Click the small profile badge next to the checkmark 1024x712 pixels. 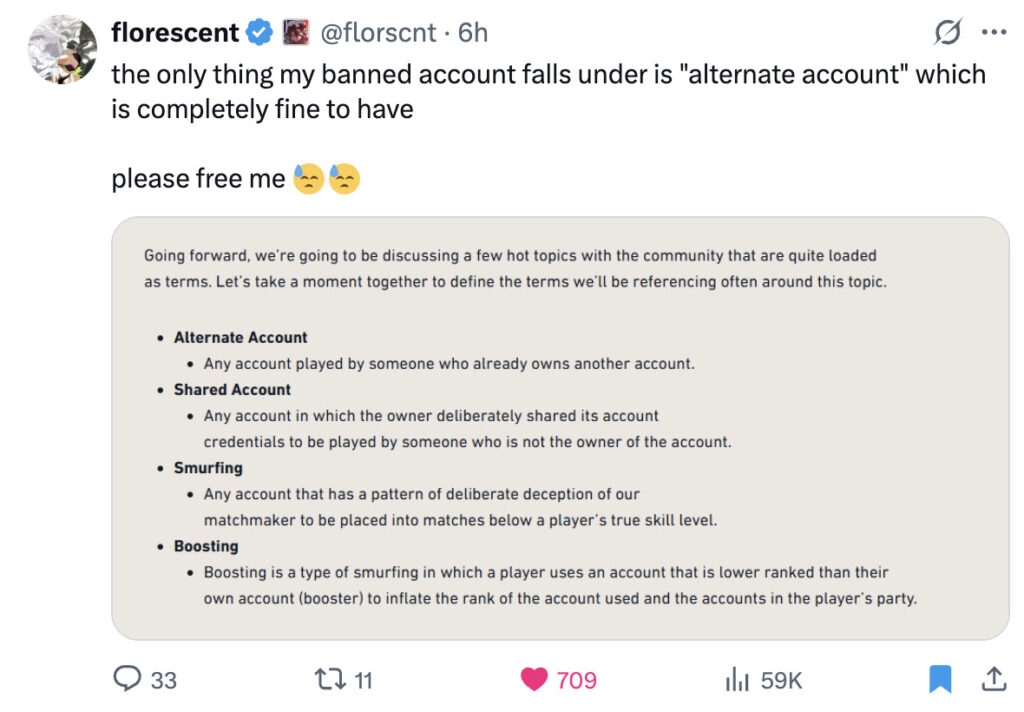pos(295,31)
